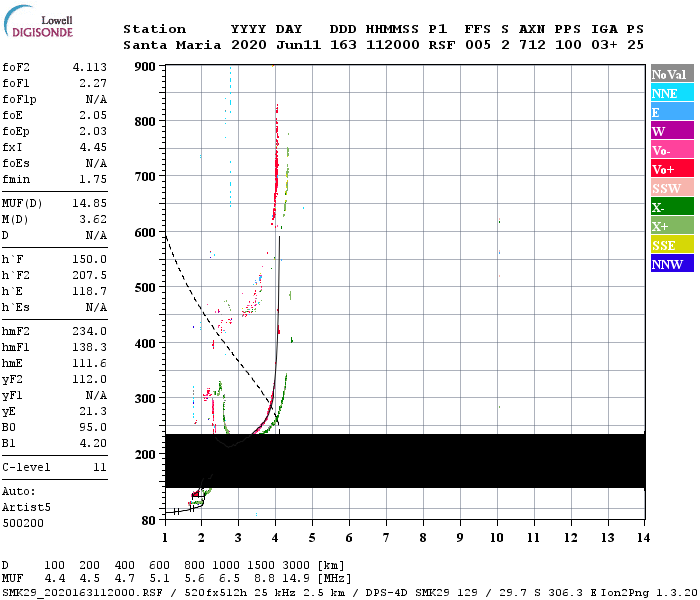
Task: Click the foEs N/A value
Action: [96, 163]
